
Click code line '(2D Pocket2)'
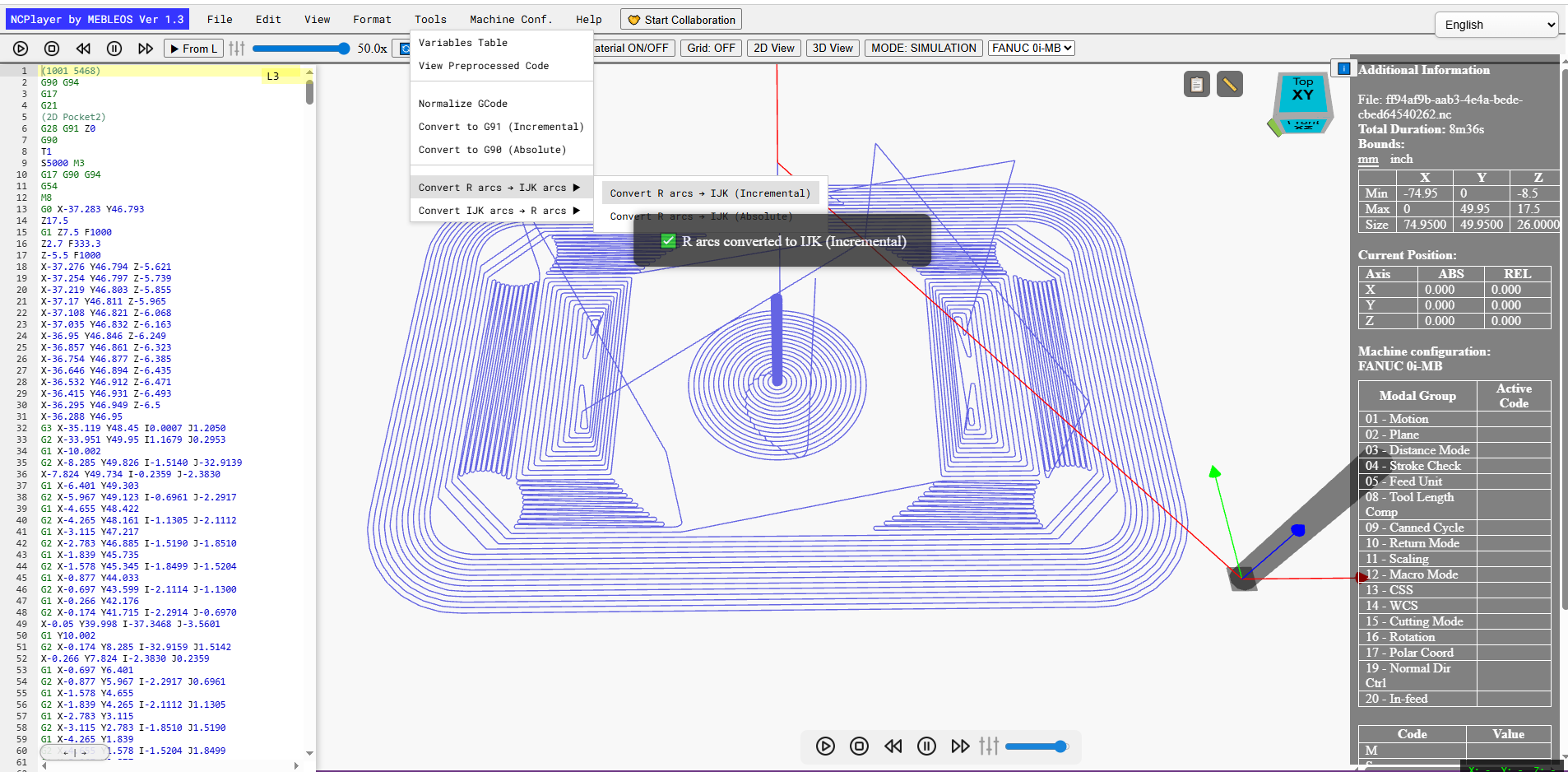point(73,117)
